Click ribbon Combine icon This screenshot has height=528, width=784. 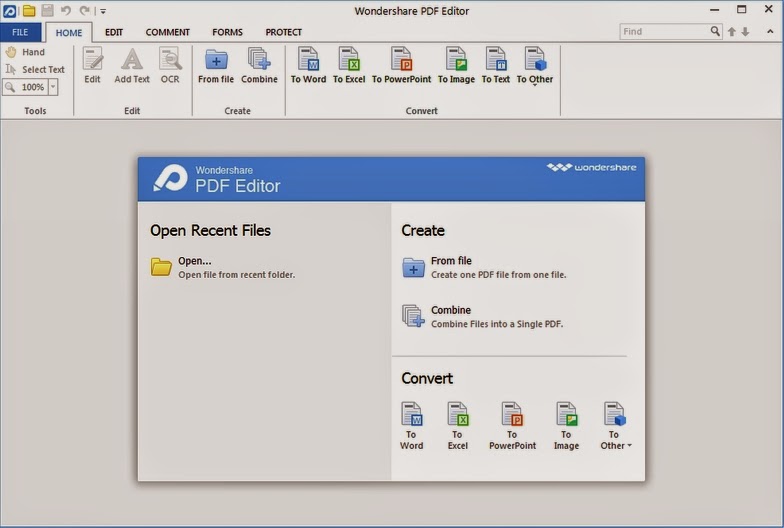pyautogui.click(x=259, y=66)
